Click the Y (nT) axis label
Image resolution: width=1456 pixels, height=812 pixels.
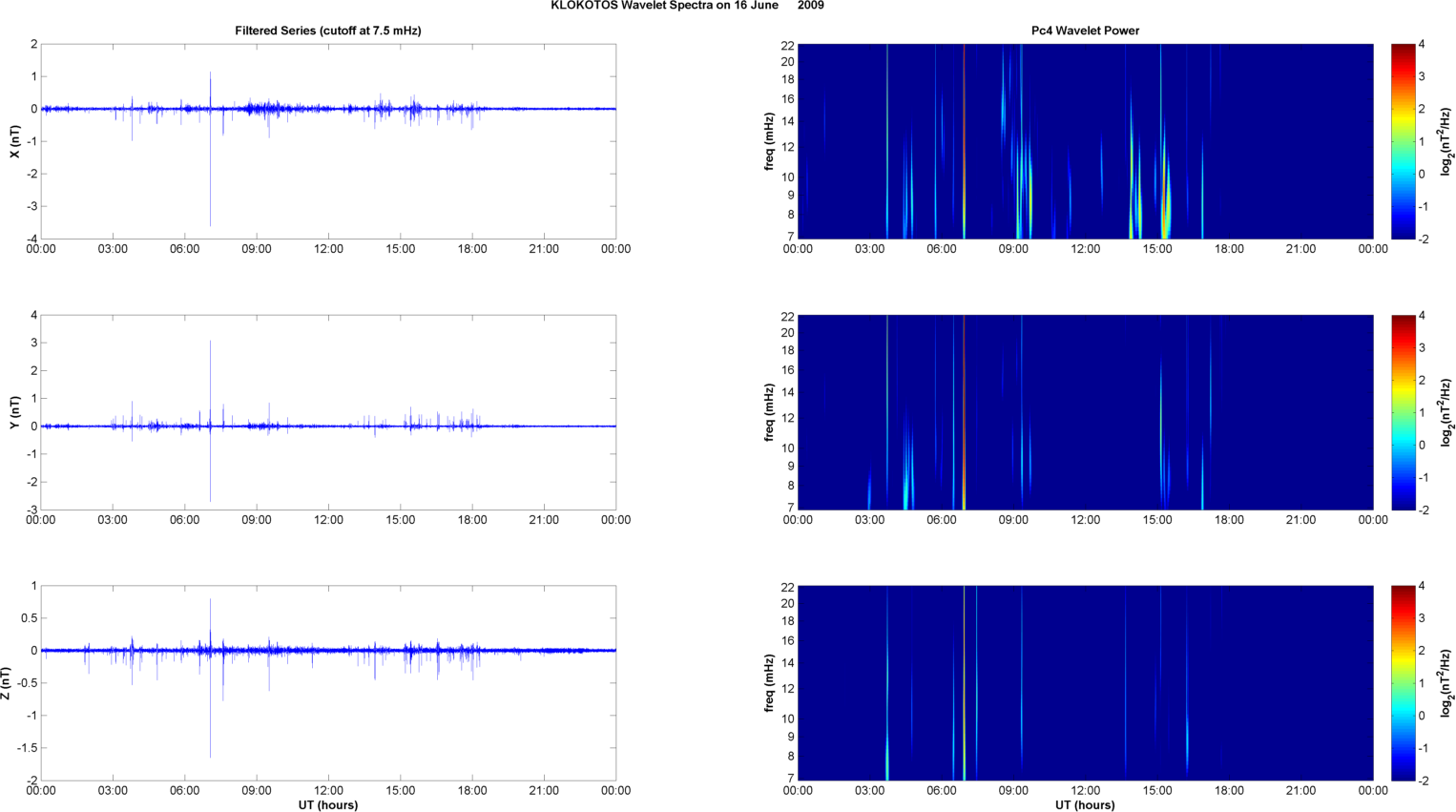pyautogui.click(x=13, y=412)
